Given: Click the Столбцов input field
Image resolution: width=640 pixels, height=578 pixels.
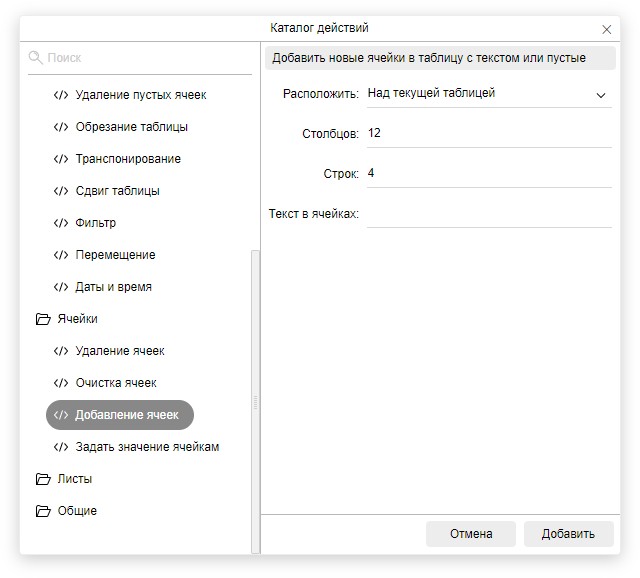Looking at the screenshot, I should point(488,133).
